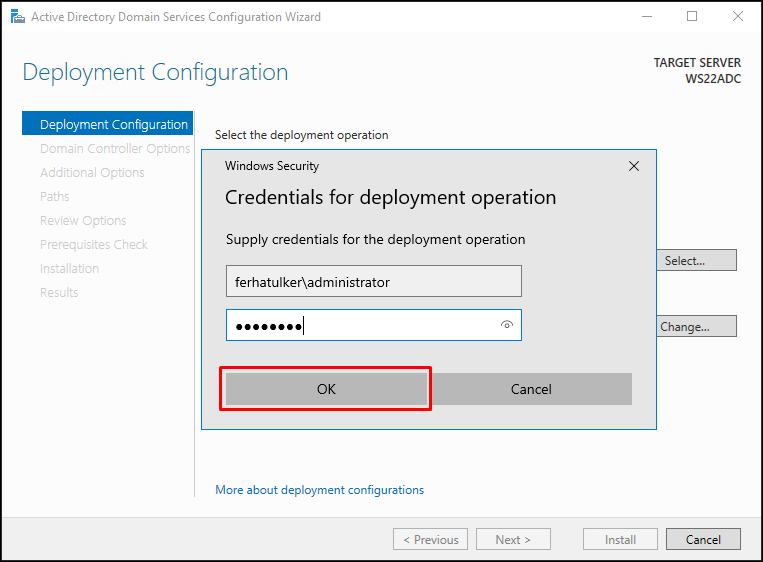This screenshot has height=562, width=763.
Task: Reveal password with the eye icon
Action: point(507,325)
